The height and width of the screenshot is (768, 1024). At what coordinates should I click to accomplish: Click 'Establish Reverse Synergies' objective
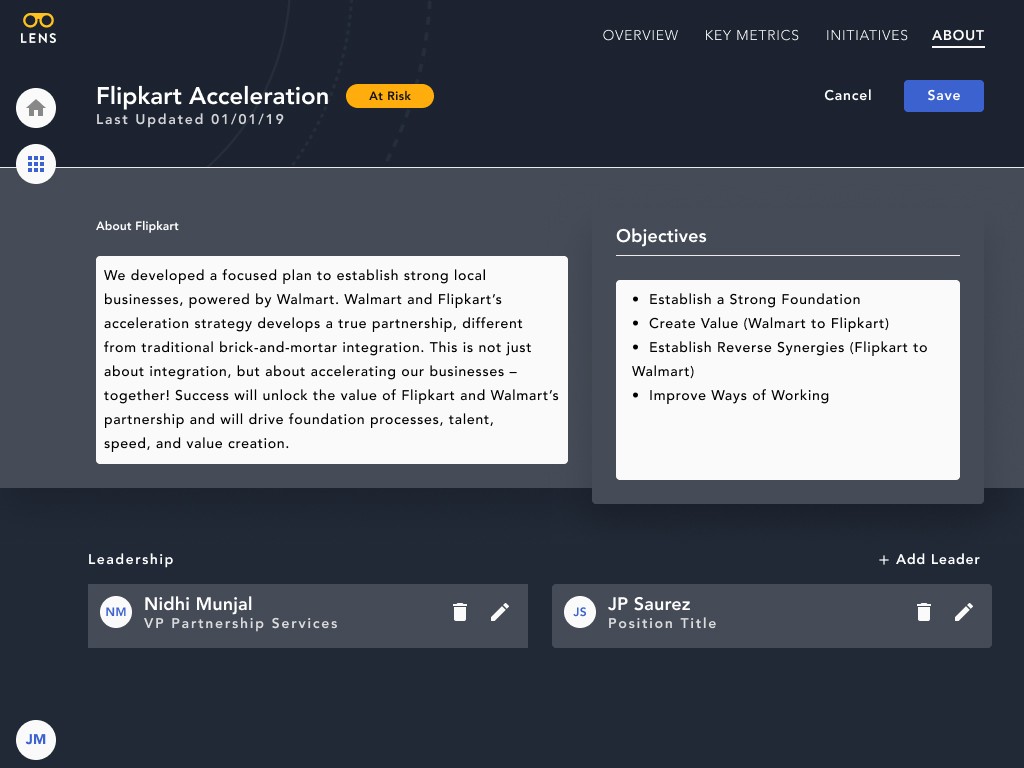(x=780, y=360)
